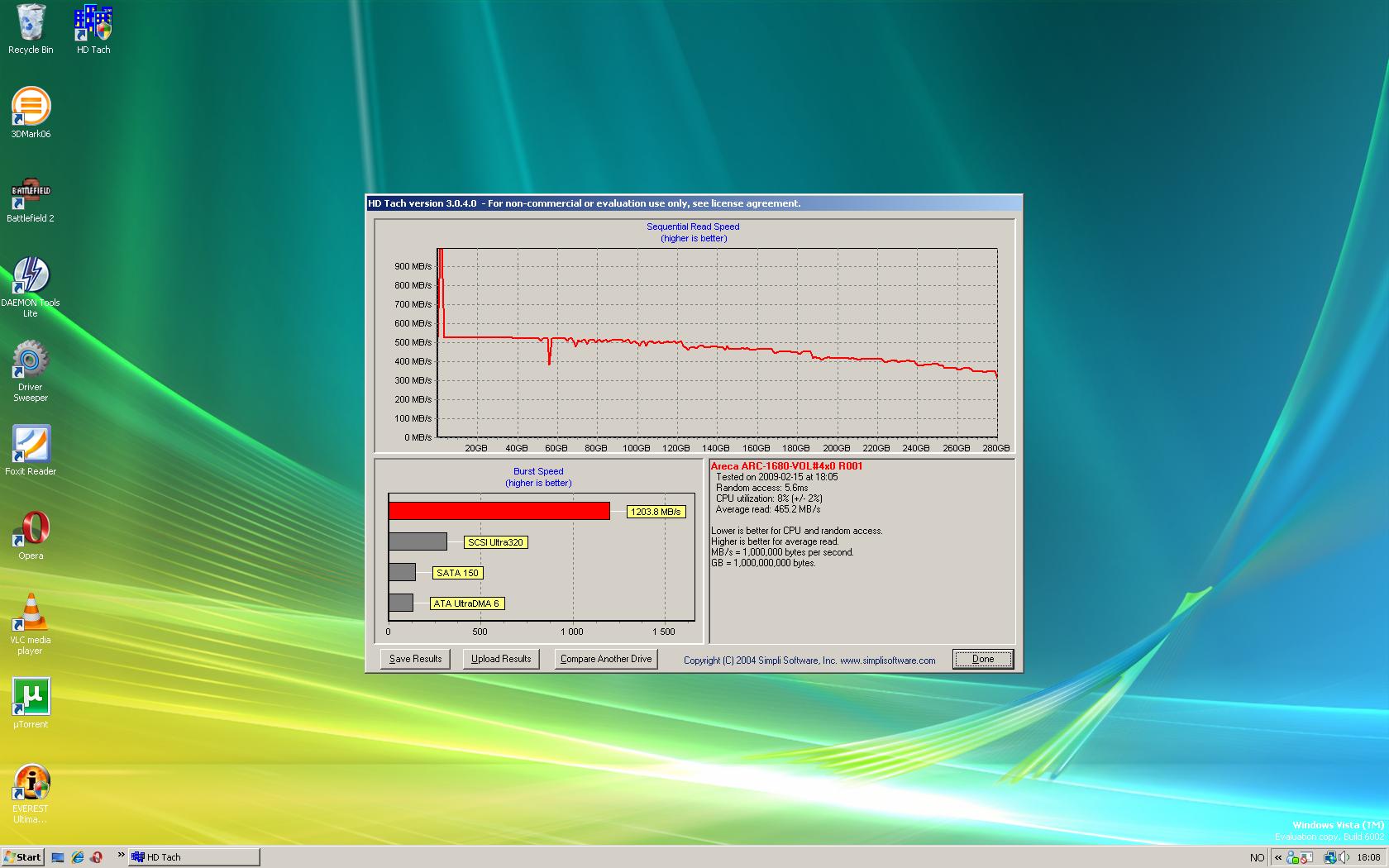Click the copyright Simpli Software text
1389x868 pixels.
pos(809,661)
